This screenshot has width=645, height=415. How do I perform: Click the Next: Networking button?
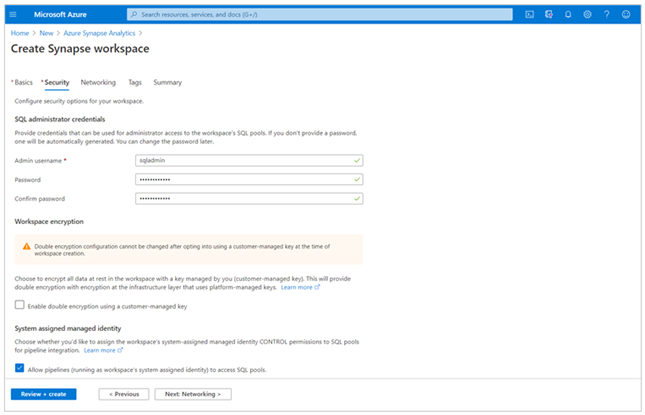tap(193, 394)
